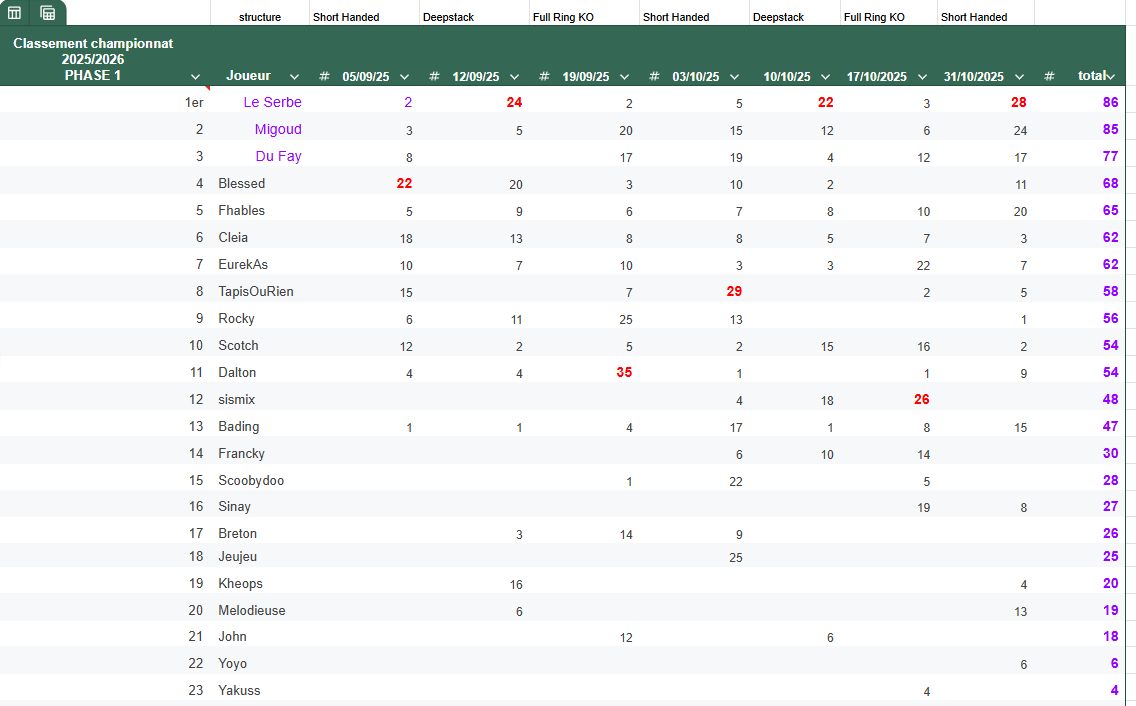Select Dalton's red 35 score cell
This screenshot has width=1136, height=706.
pyautogui.click(x=624, y=372)
